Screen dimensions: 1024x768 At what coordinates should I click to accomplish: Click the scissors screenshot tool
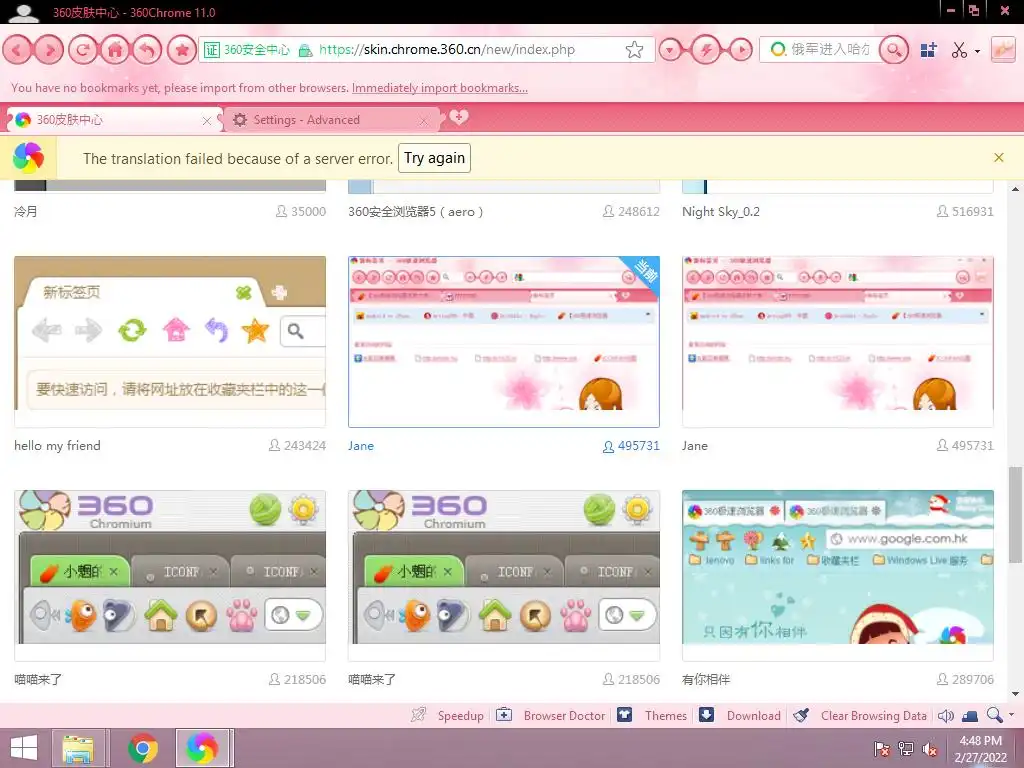959,50
